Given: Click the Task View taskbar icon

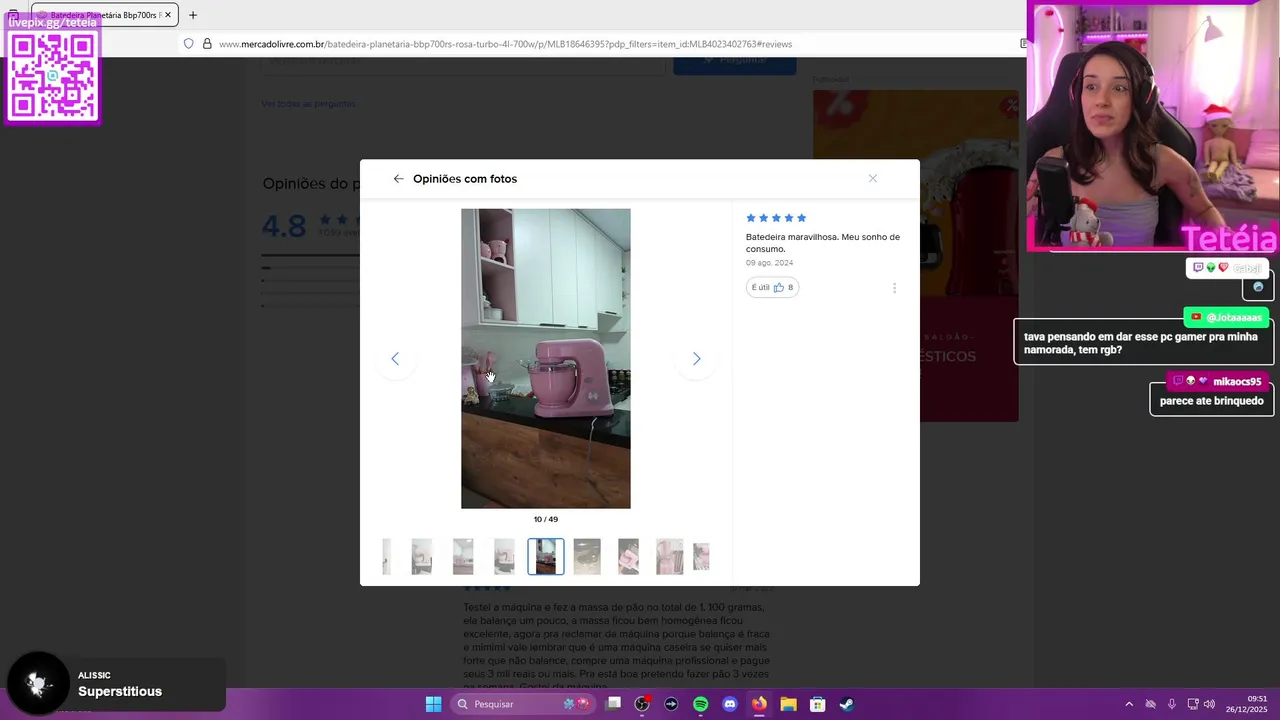Looking at the screenshot, I should [613, 704].
